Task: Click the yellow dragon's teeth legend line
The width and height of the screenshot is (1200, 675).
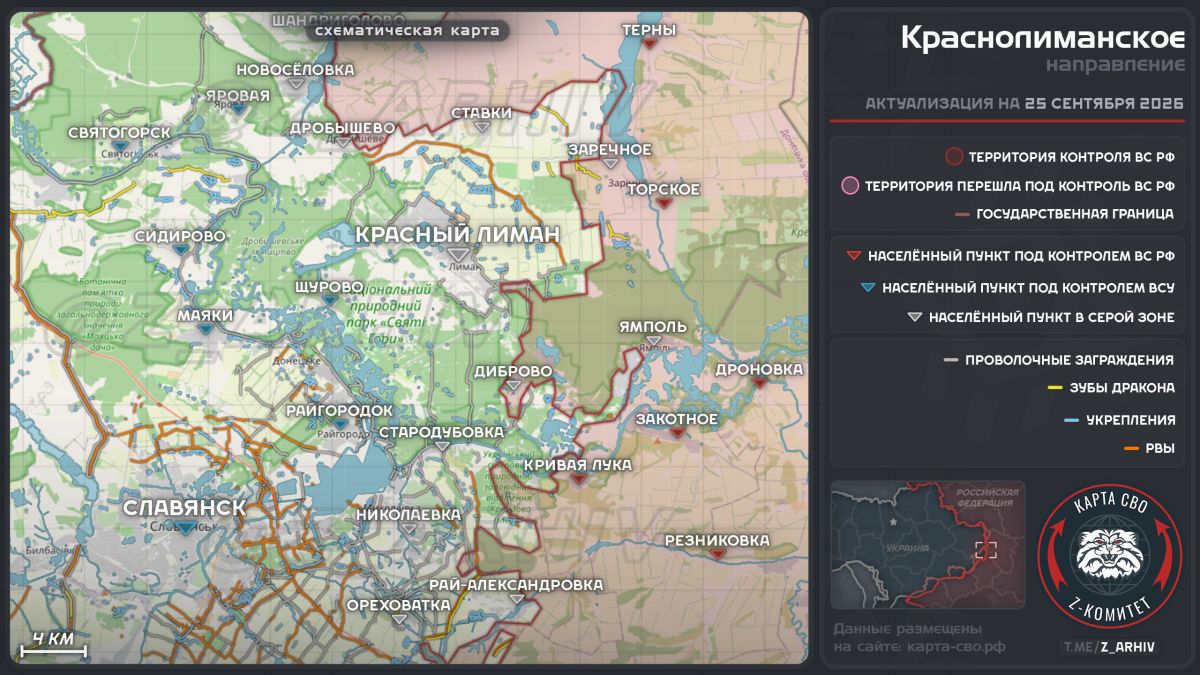Action: [1056, 388]
